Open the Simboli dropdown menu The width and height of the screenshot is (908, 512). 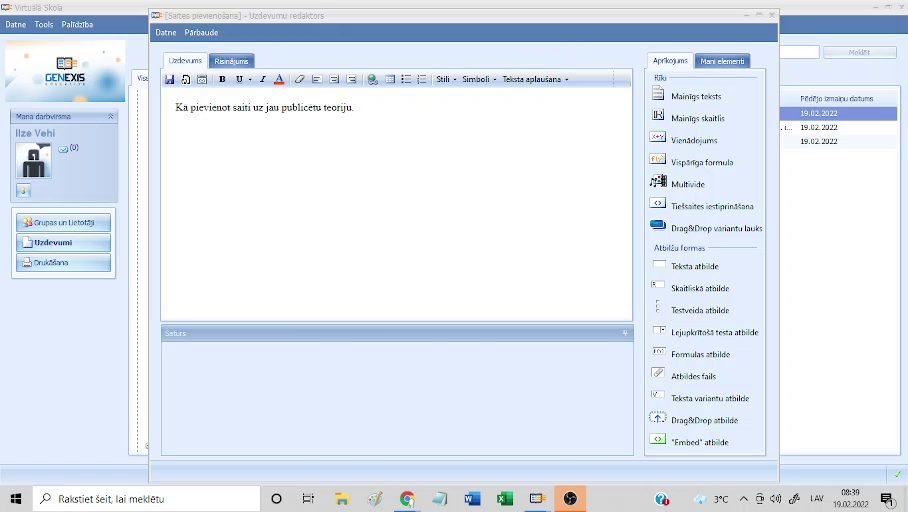click(478, 79)
